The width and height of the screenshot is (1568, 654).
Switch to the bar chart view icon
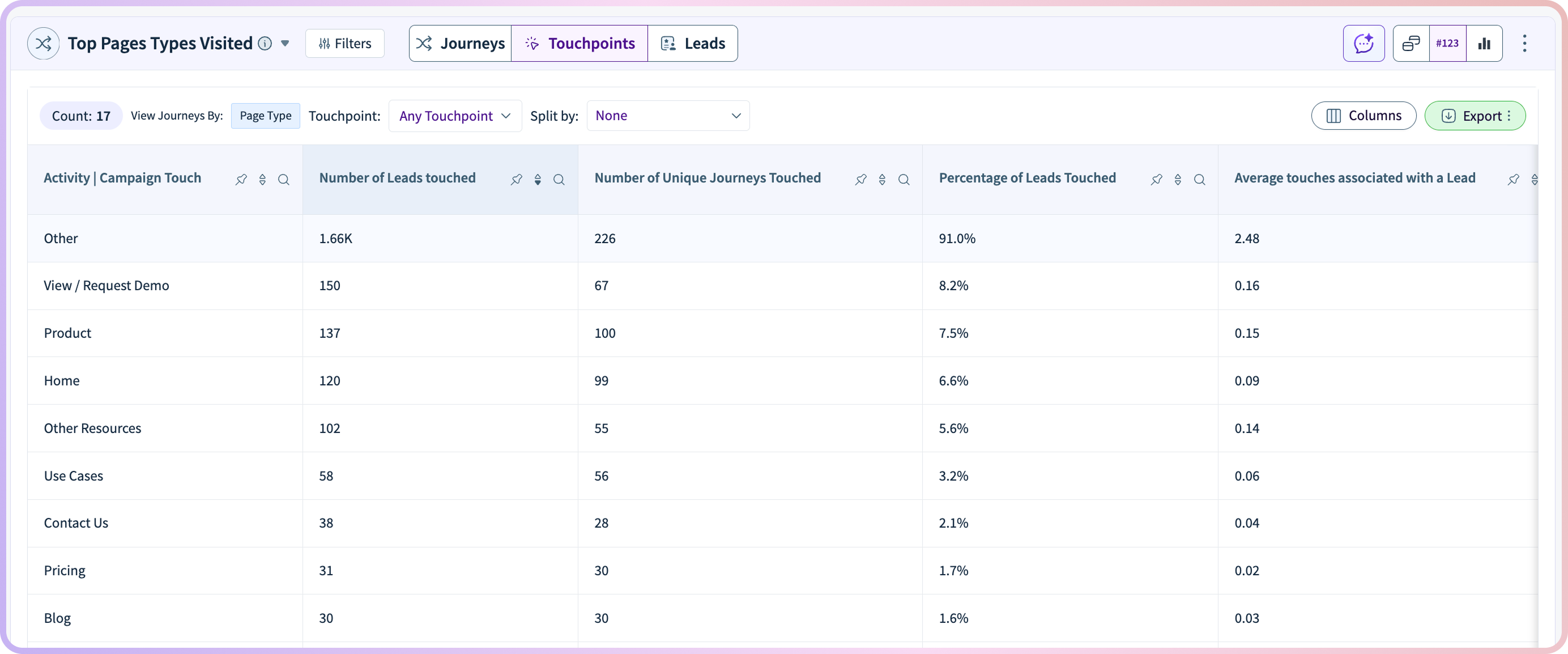coord(1484,43)
